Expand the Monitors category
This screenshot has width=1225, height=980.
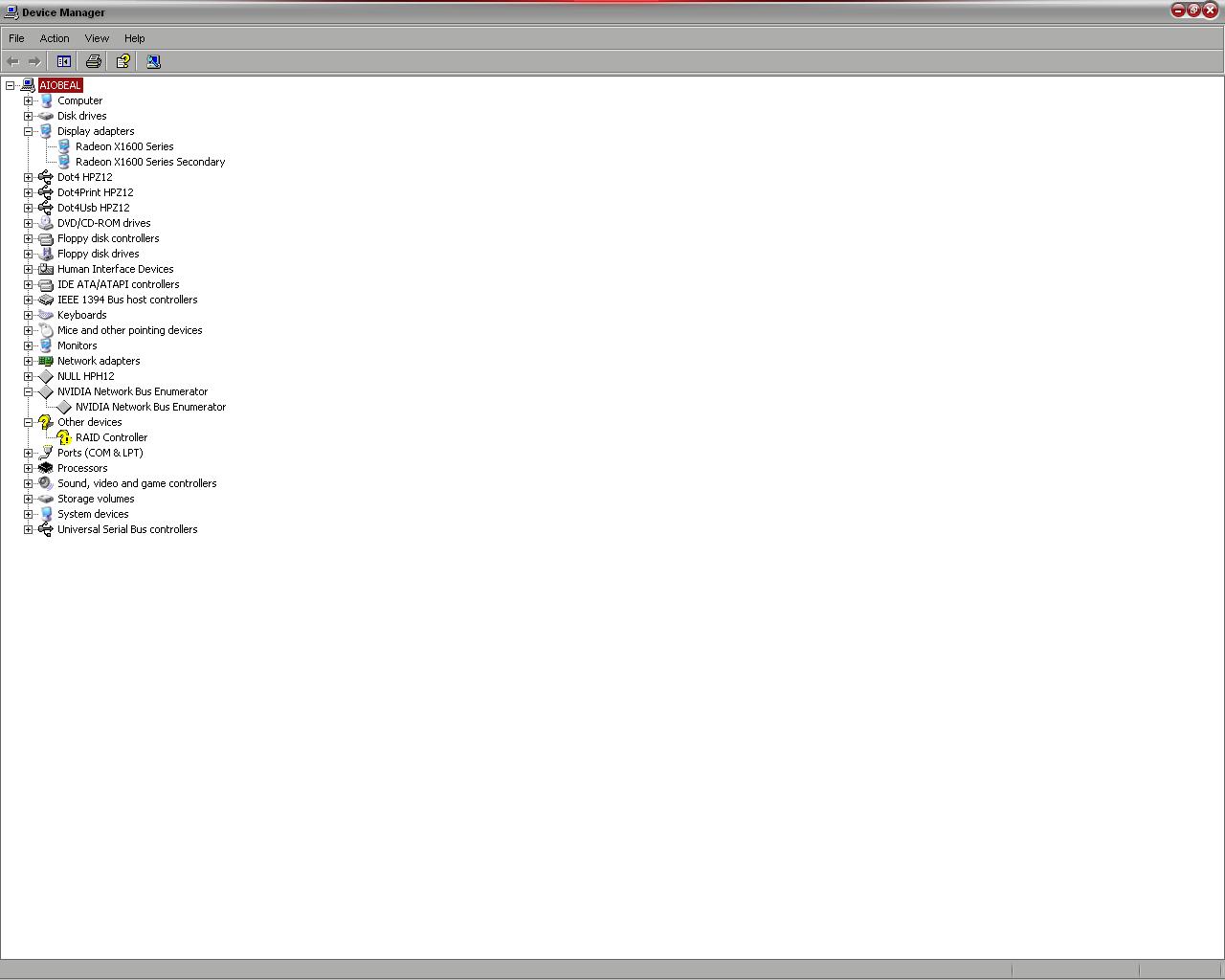(x=29, y=345)
